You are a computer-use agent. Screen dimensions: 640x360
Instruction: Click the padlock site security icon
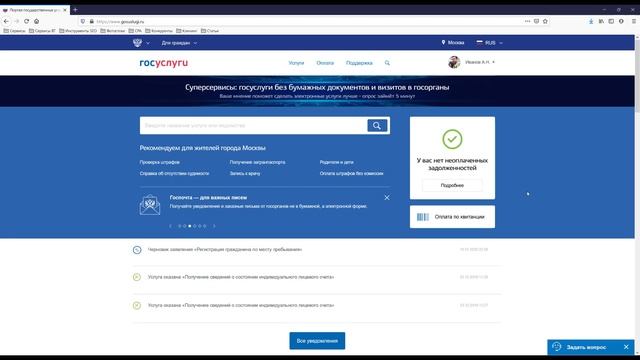tap(92, 21)
